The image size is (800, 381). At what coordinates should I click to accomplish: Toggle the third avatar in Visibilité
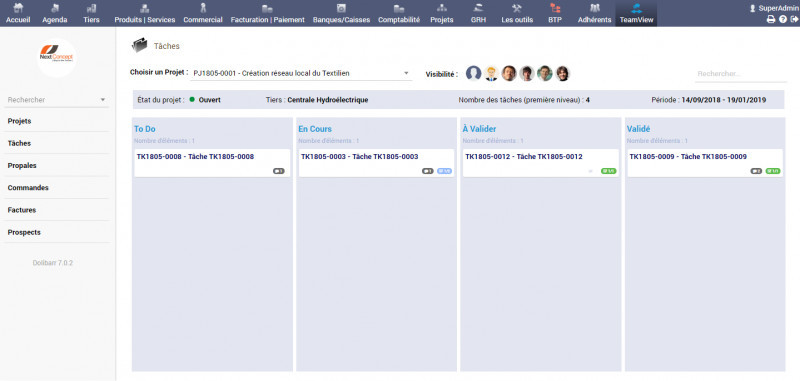[x=509, y=73]
